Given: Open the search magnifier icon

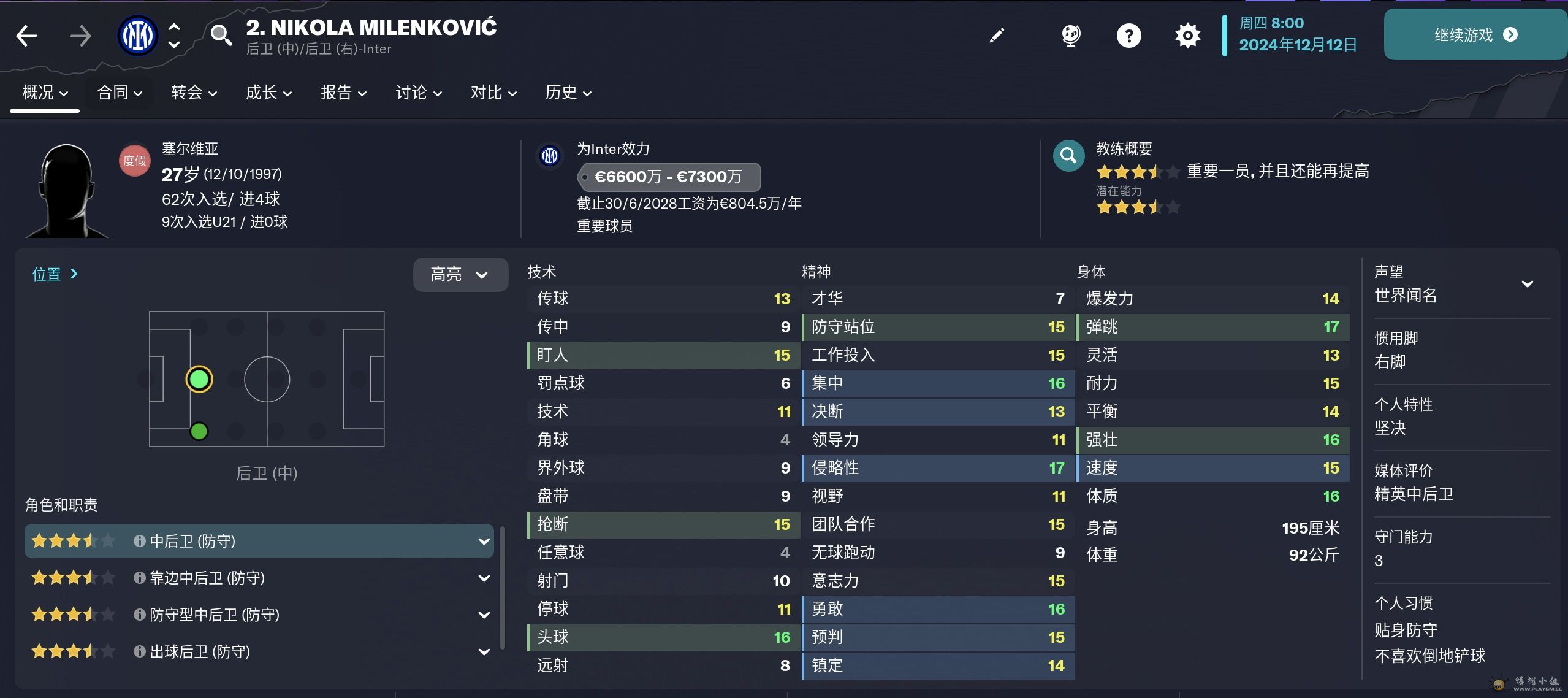Looking at the screenshot, I should pyautogui.click(x=221, y=36).
